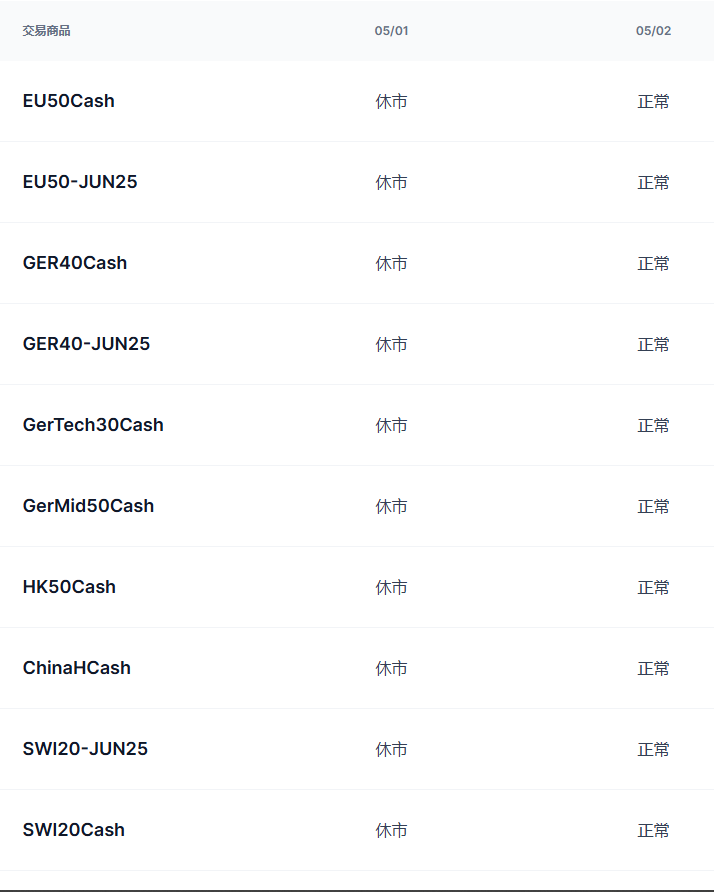The width and height of the screenshot is (714, 892).
Task: Select the SWI20-JUN25 product name
Action: [x=85, y=749]
